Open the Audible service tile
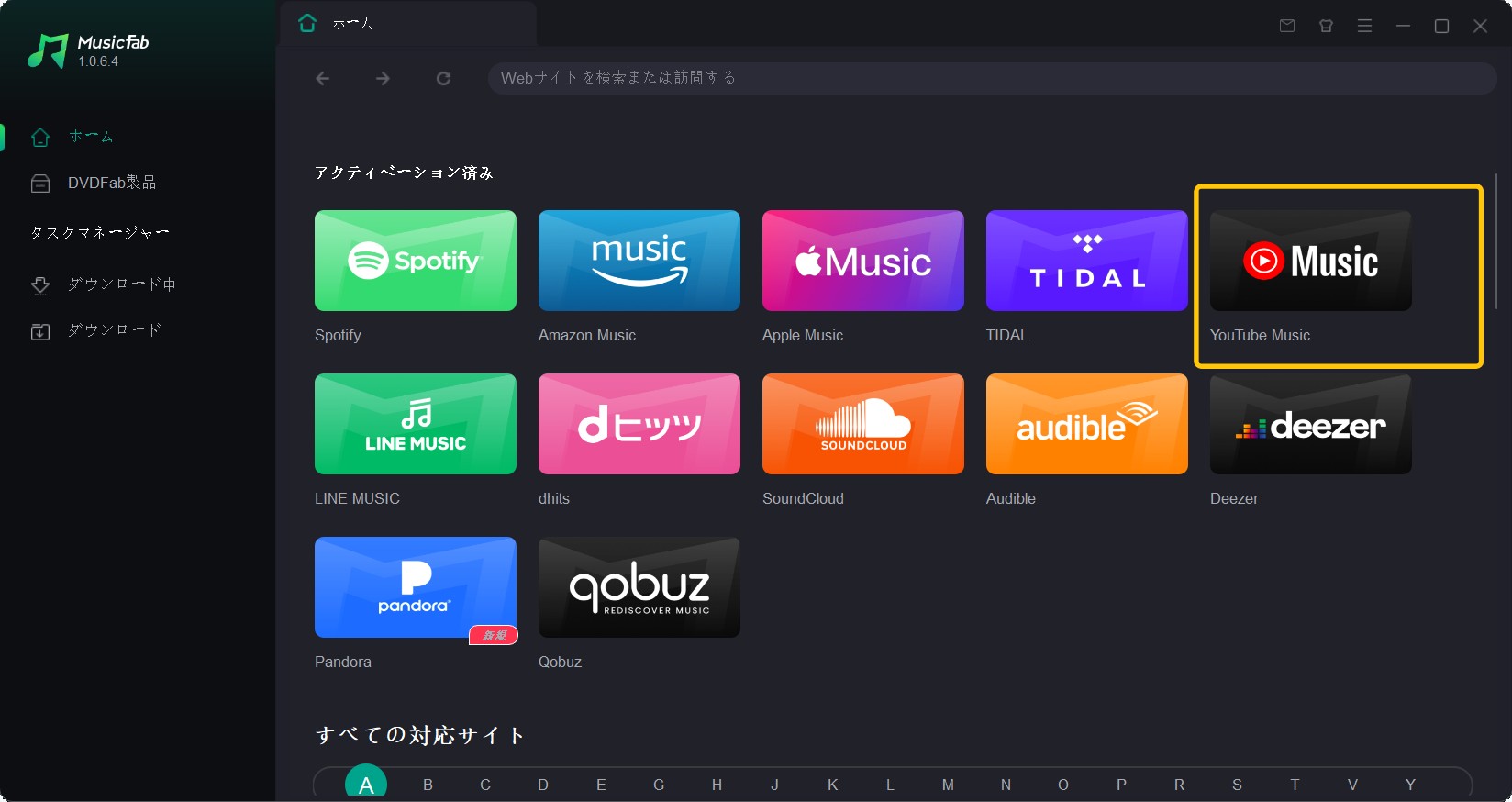Image resolution: width=1512 pixels, height=802 pixels. point(1086,424)
